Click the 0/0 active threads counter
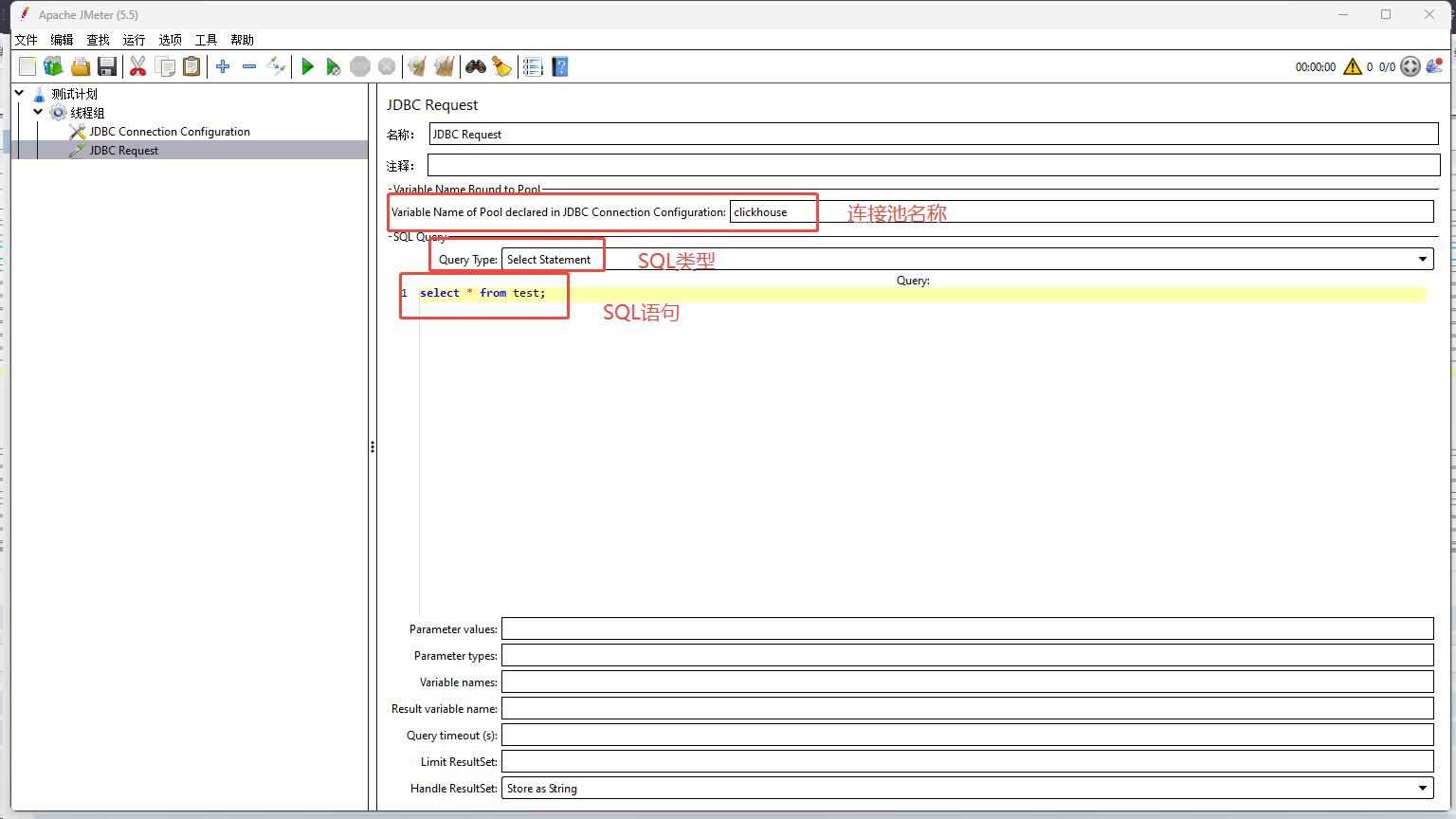 click(1387, 67)
